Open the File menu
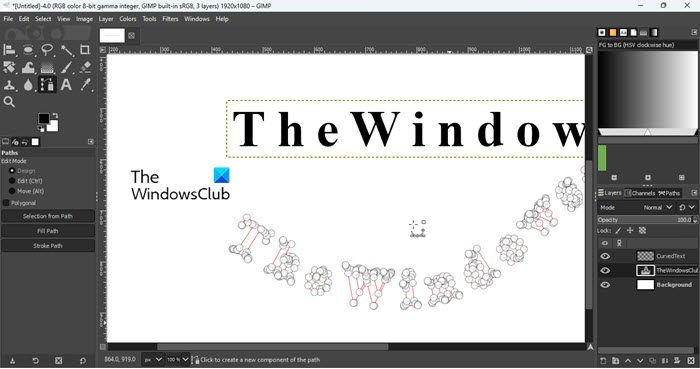 click(8, 19)
